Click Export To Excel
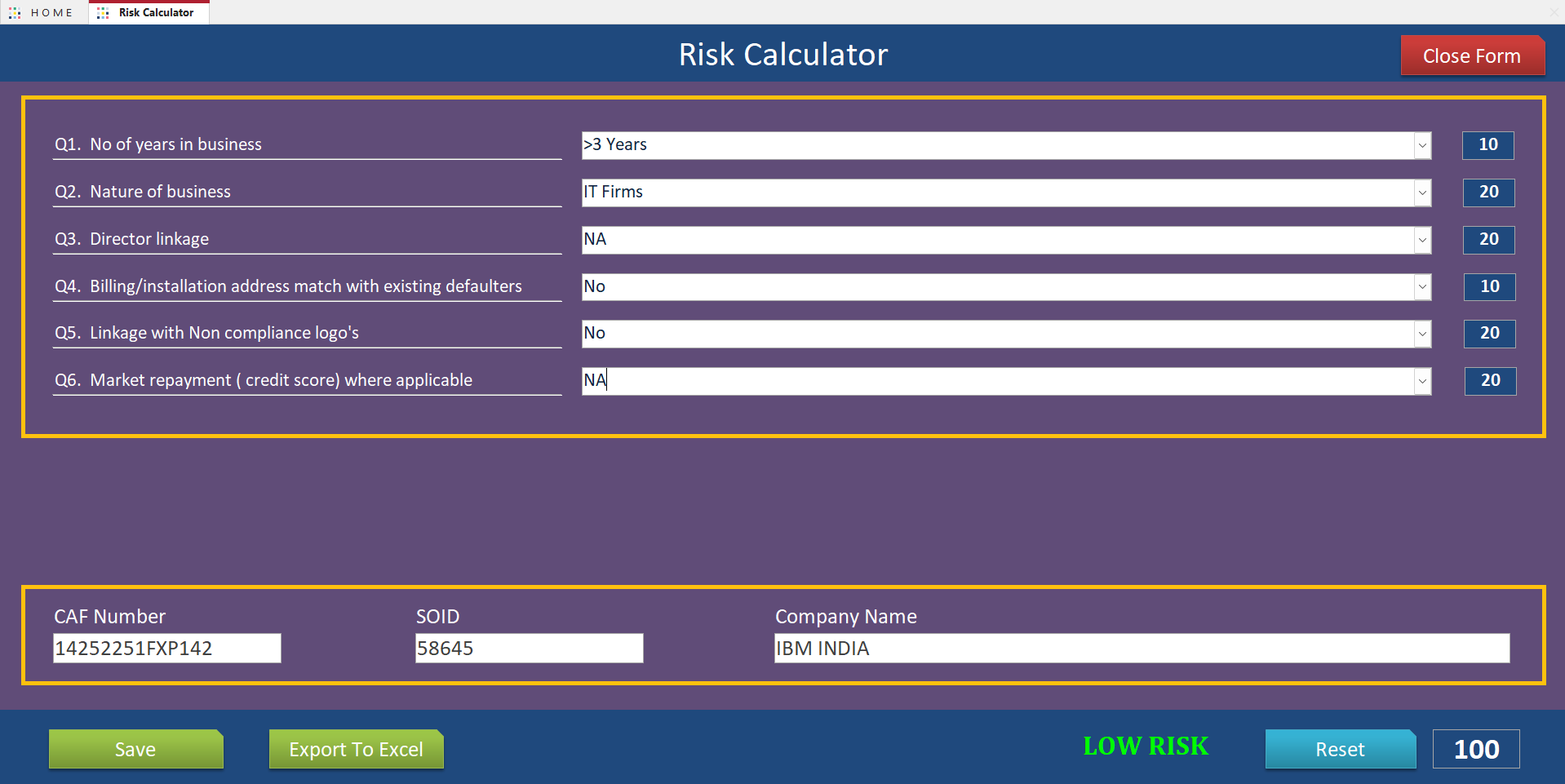The height and width of the screenshot is (784, 1565). (356, 748)
